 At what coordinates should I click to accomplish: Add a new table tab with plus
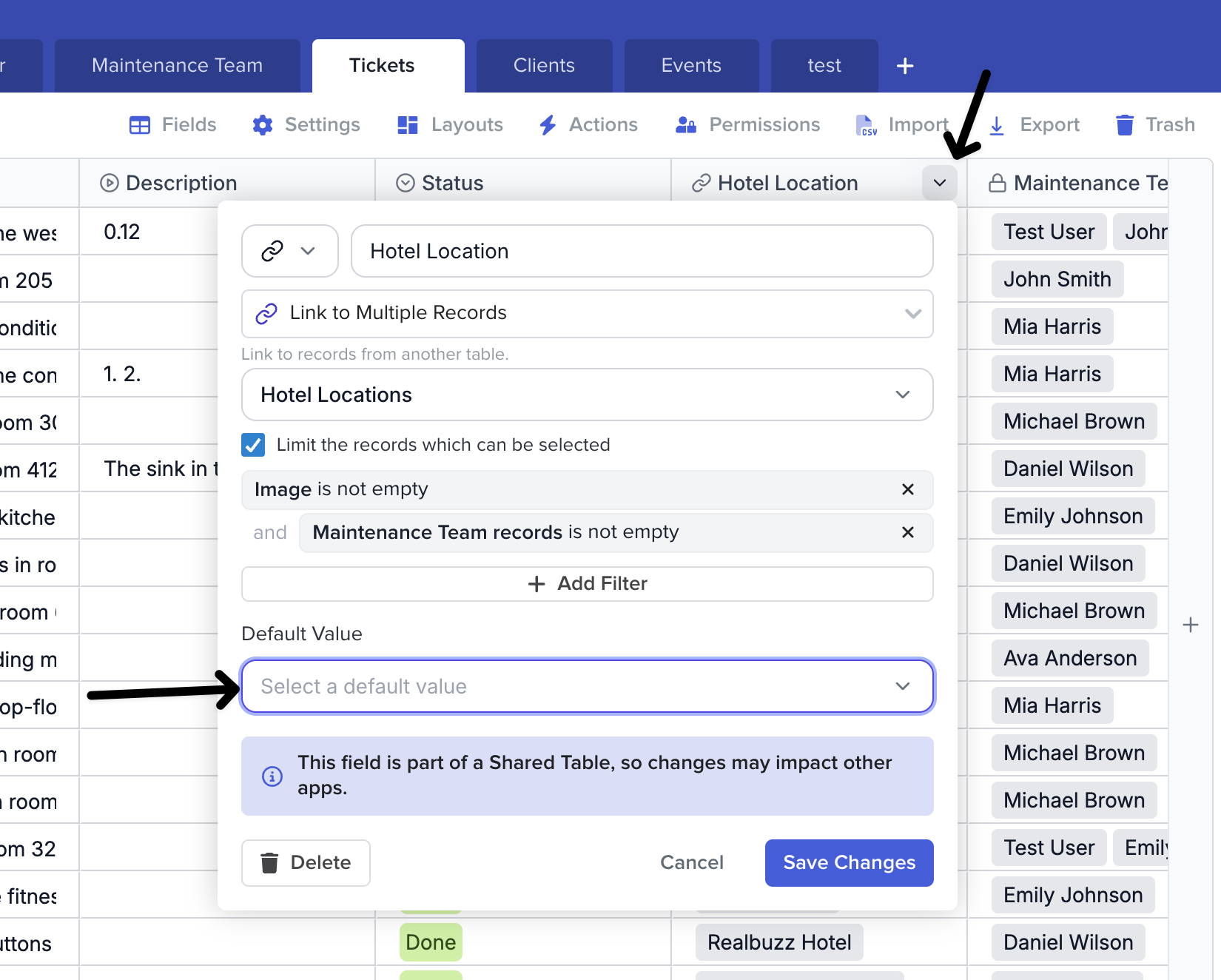pyautogui.click(x=904, y=66)
